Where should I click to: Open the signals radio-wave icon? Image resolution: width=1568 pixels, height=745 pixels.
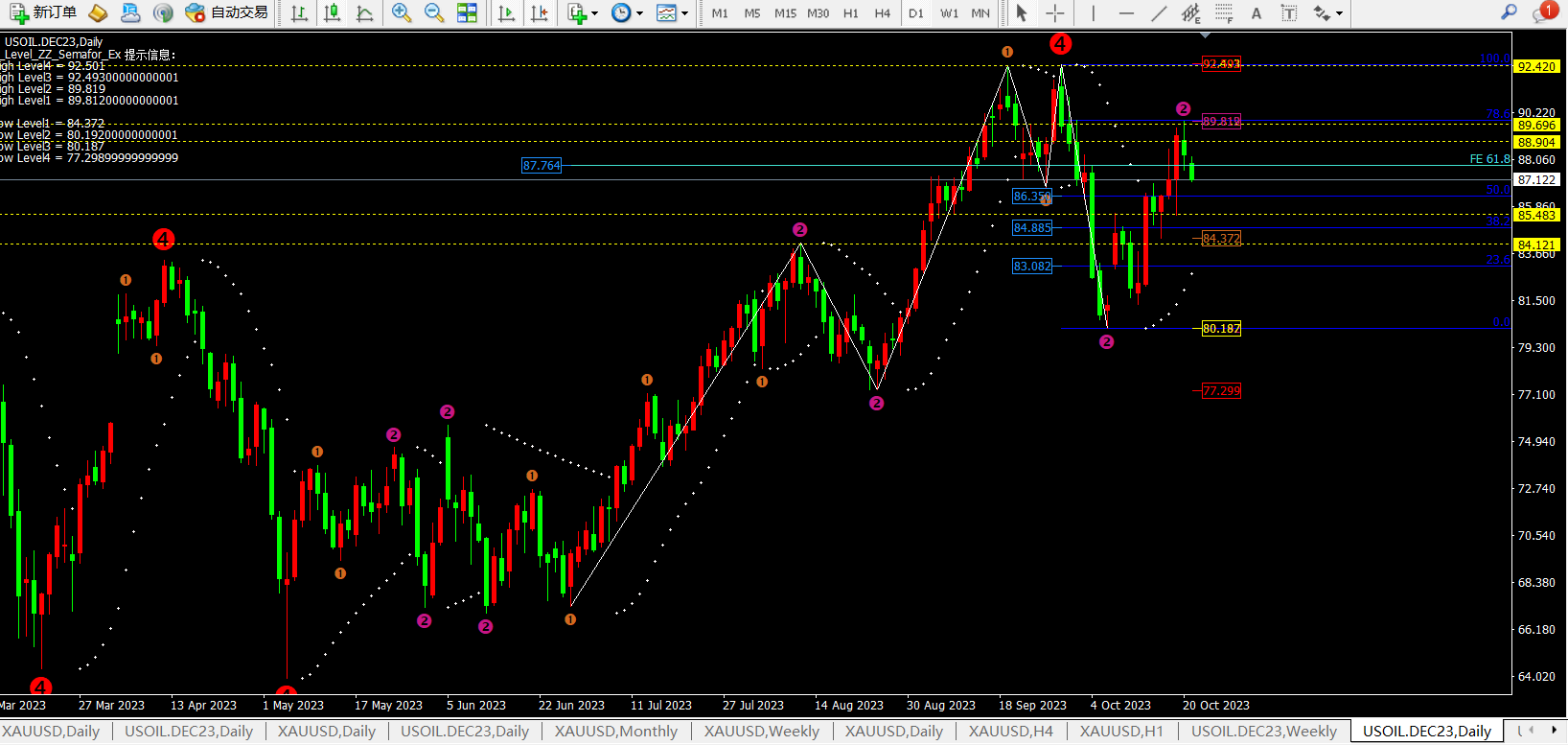tap(163, 12)
